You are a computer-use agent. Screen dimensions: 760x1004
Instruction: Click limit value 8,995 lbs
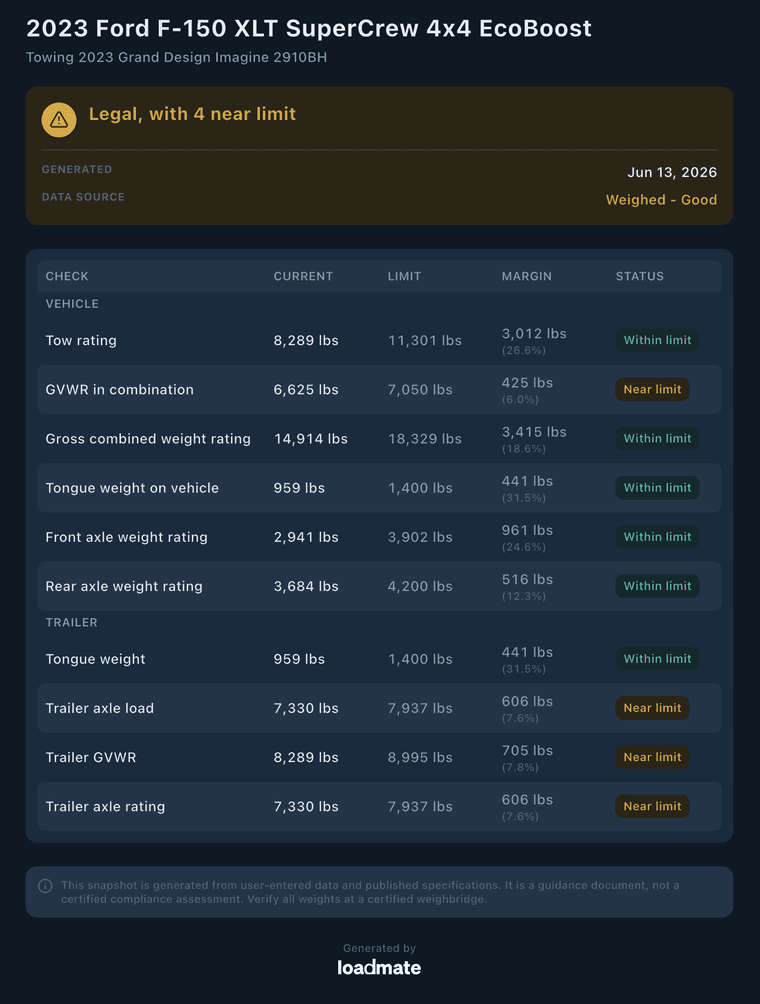point(421,757)
